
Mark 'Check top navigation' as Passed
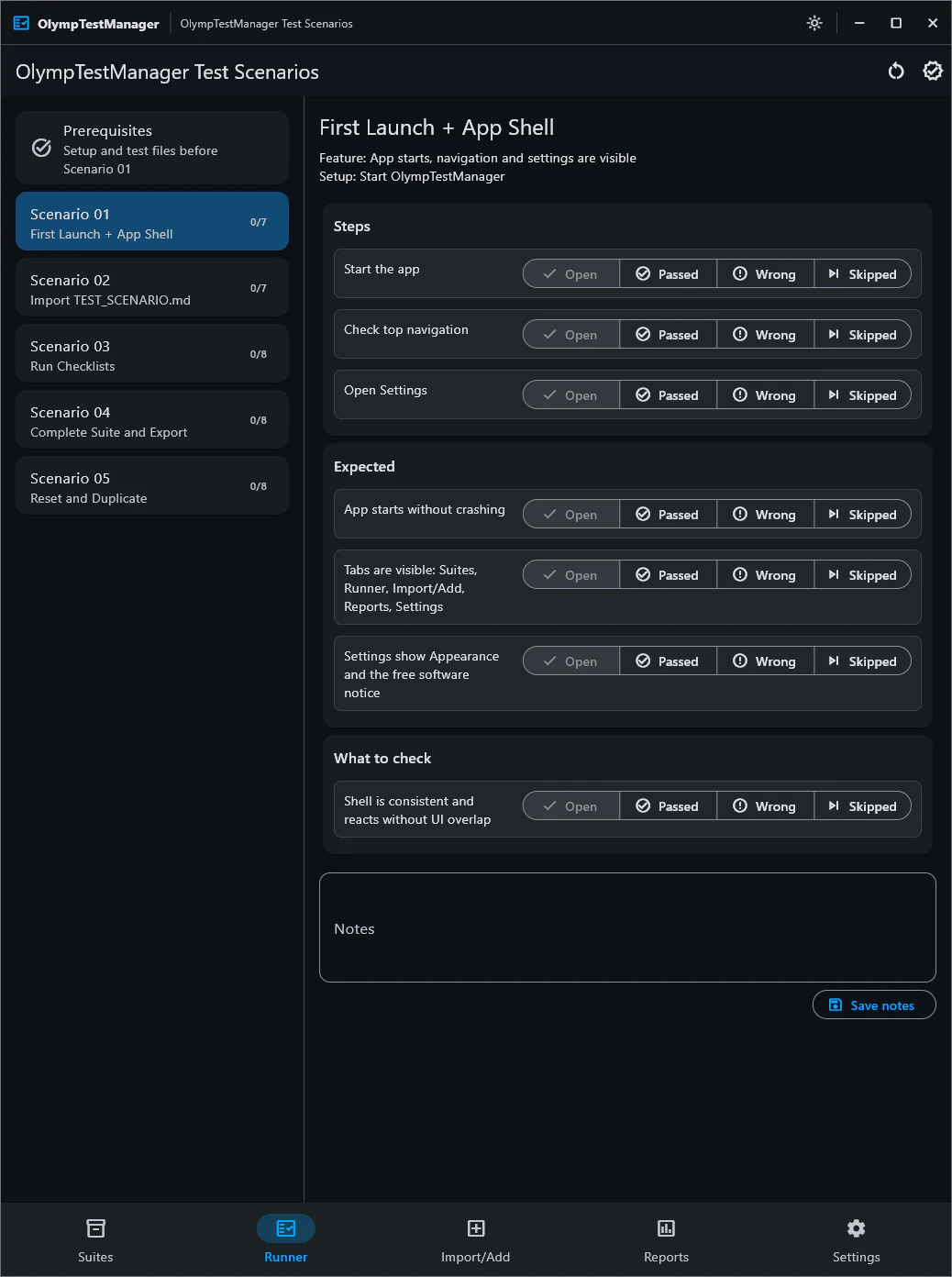pyautogui.click(x=669, y=334)
